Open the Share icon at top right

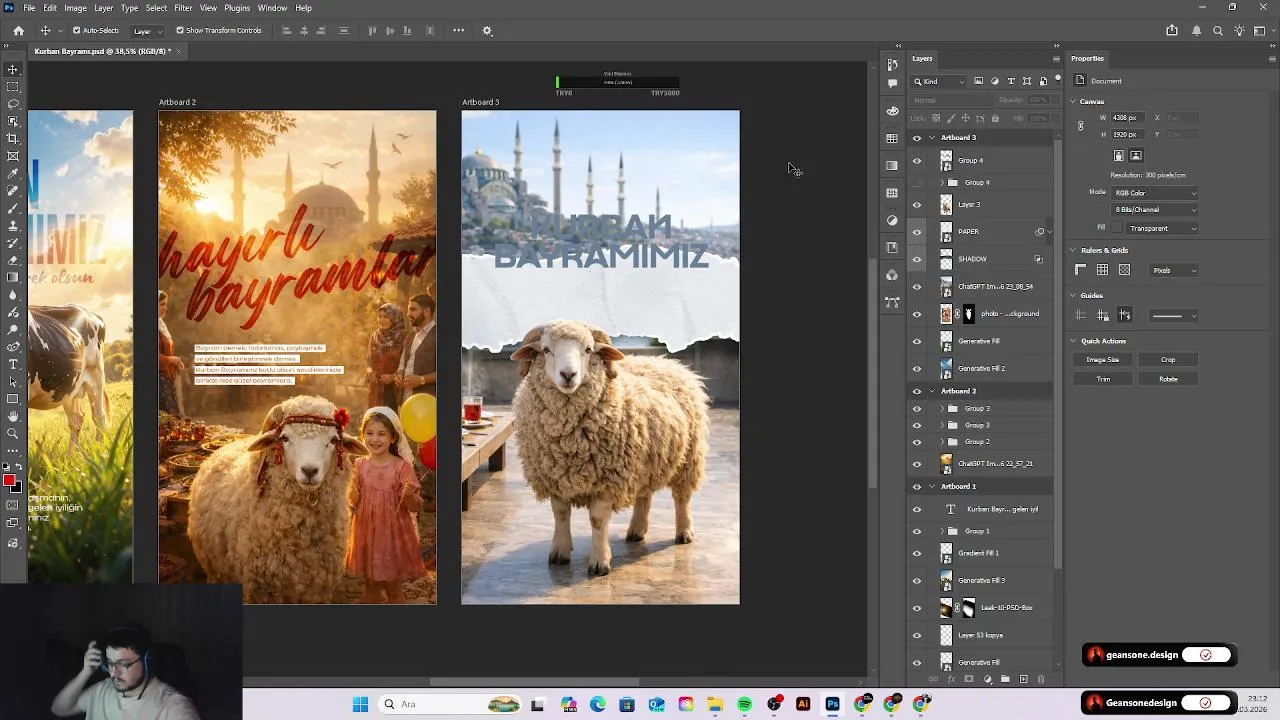[1172, 30]
